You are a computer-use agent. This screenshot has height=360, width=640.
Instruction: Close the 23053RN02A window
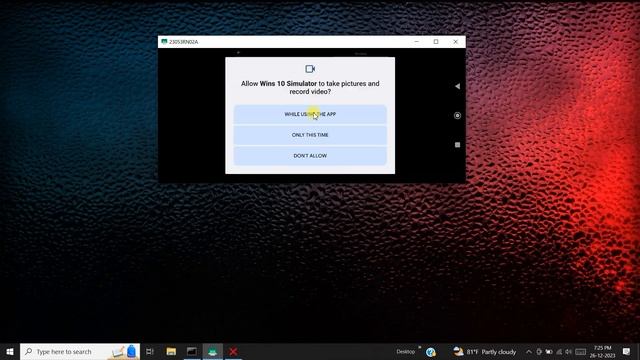[x=456, y=42]
